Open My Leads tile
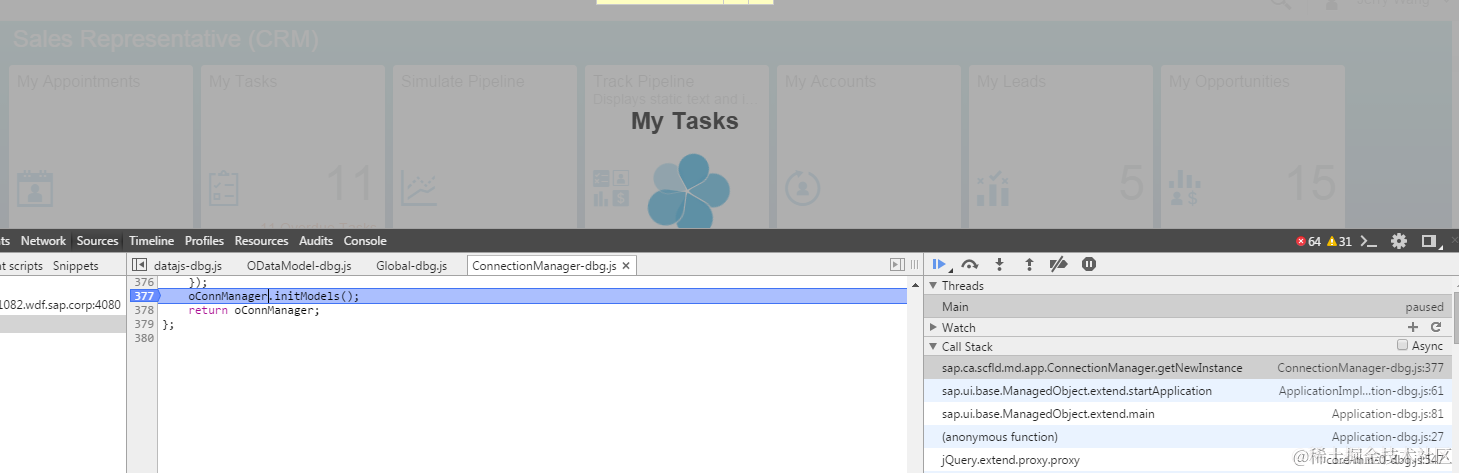The height and width of the screenshot is (473, 1459). click(x=1060, y=146)
